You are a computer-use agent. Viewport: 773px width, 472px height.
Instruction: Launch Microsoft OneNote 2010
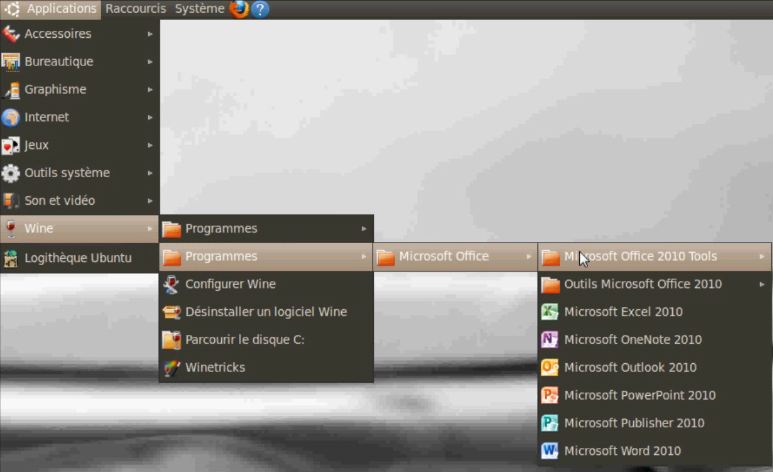click(655, 340)
